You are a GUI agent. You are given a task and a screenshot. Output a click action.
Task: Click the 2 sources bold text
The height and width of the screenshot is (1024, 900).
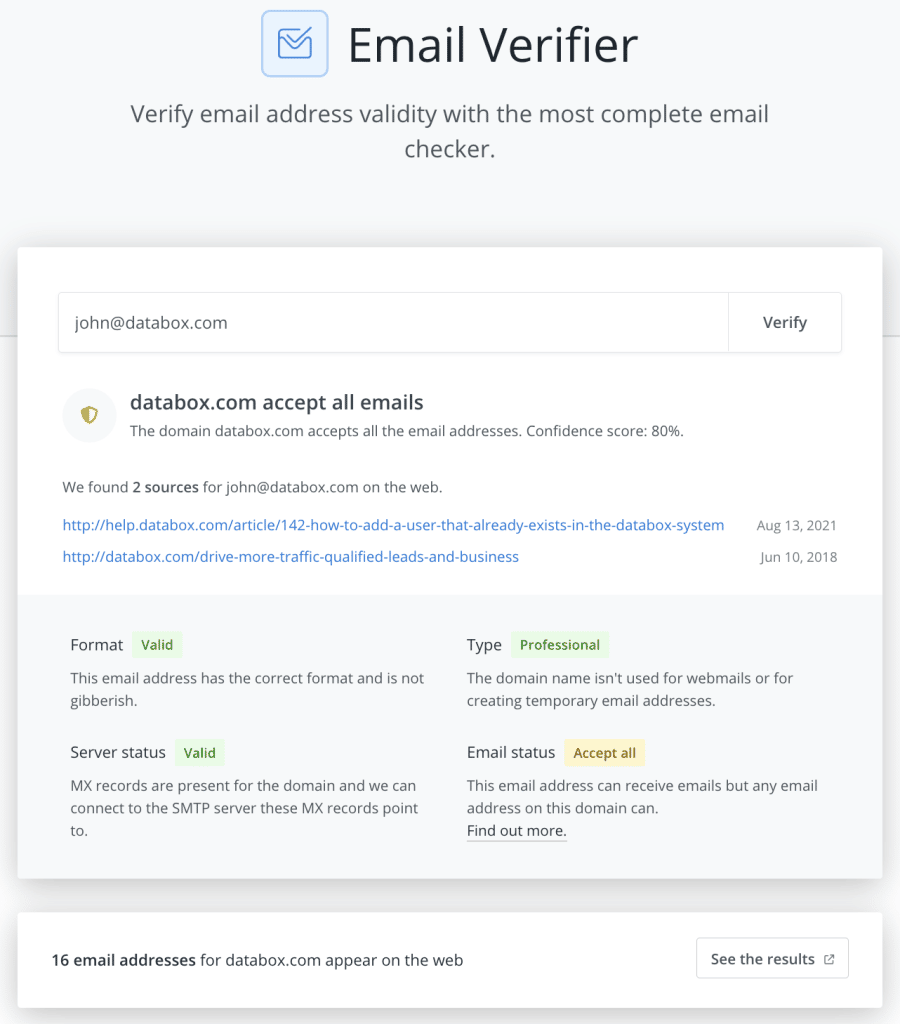165,487
